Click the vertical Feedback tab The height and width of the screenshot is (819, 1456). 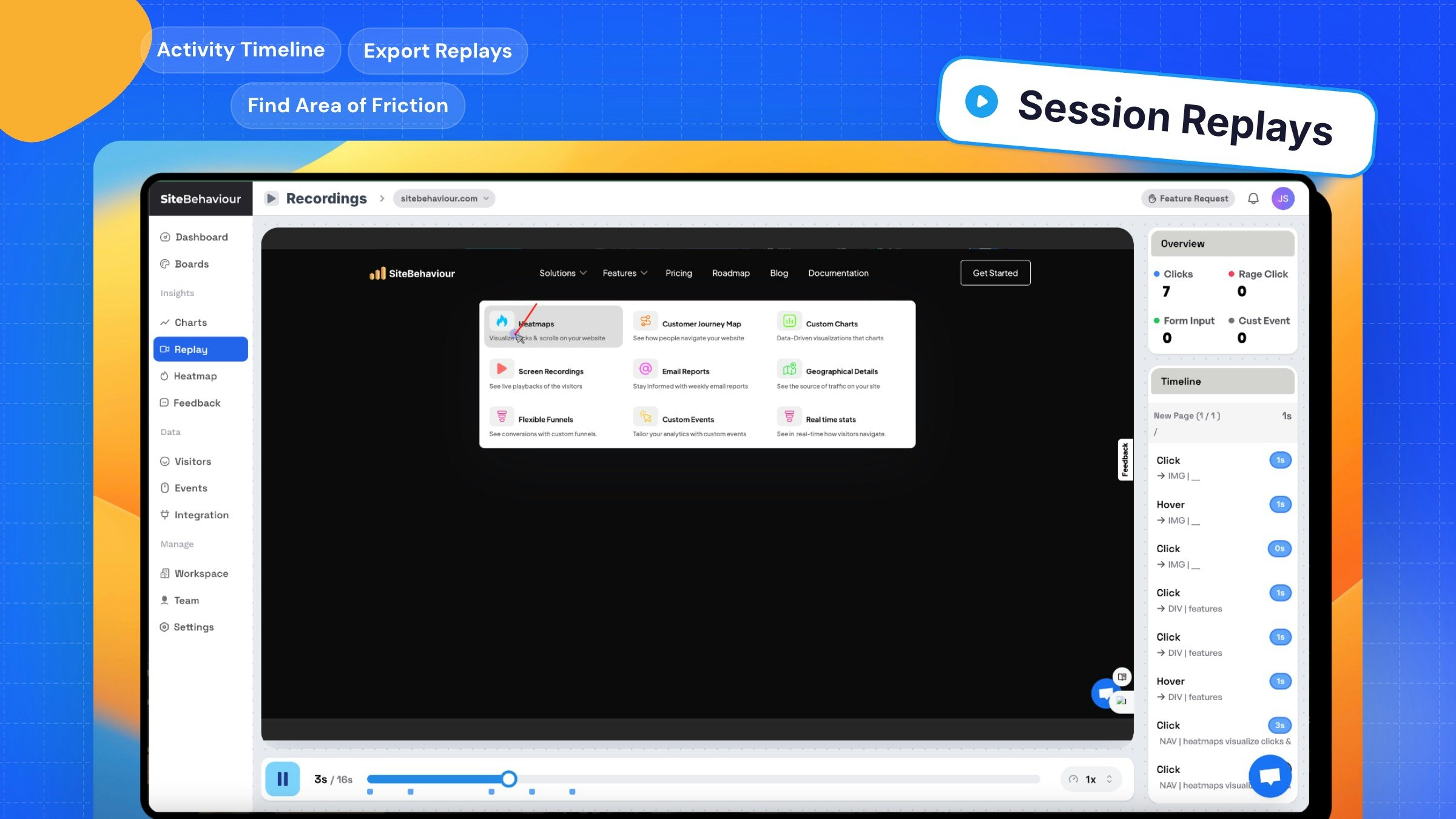[x=1125, y=460]
